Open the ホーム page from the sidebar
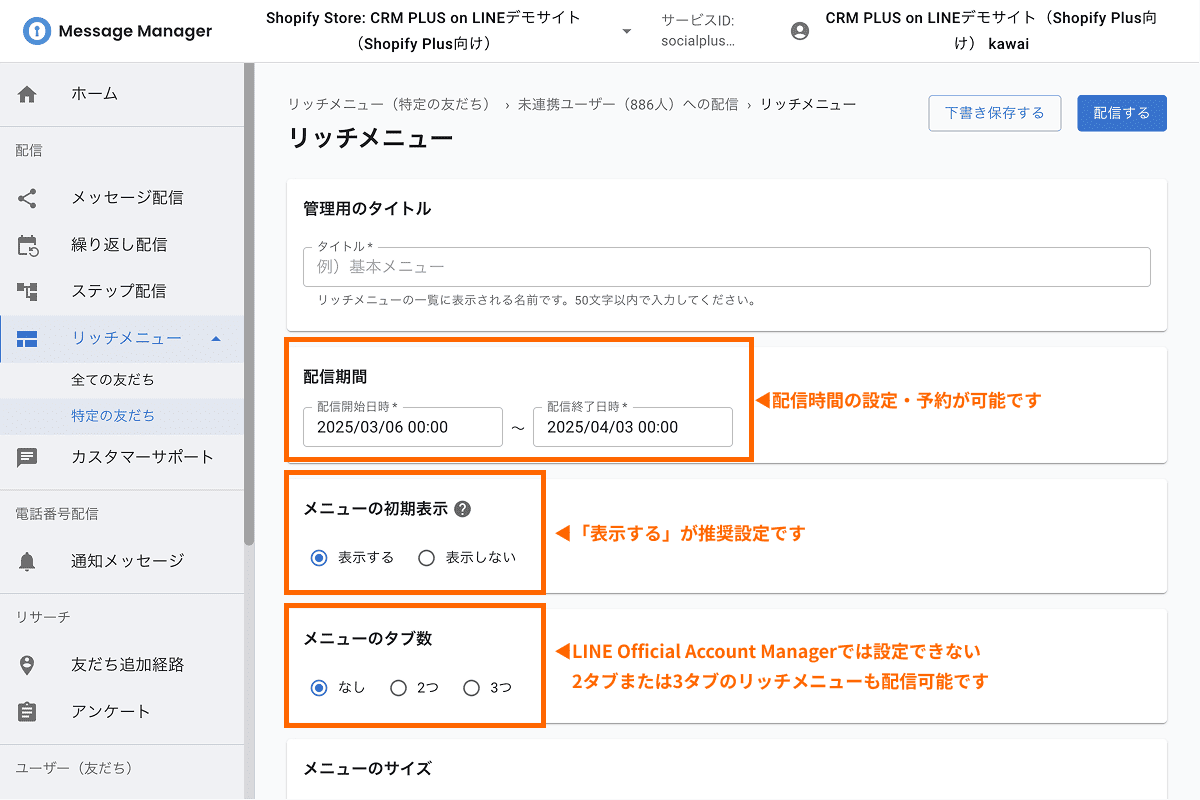This screenshot has width=1200, height=800. coord(27,94)
